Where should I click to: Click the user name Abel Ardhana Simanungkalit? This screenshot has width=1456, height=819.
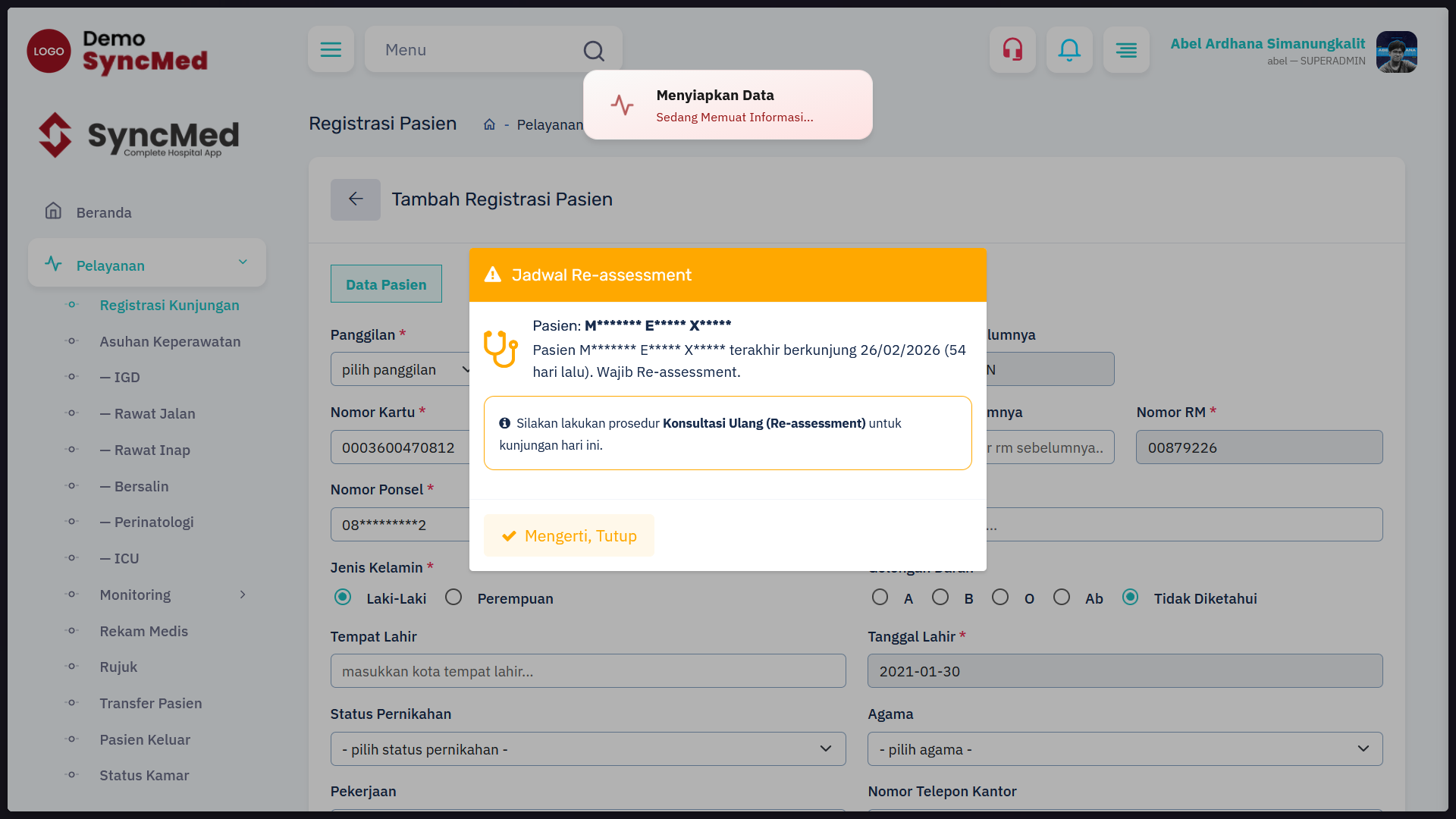click(x=1267, y=43)
